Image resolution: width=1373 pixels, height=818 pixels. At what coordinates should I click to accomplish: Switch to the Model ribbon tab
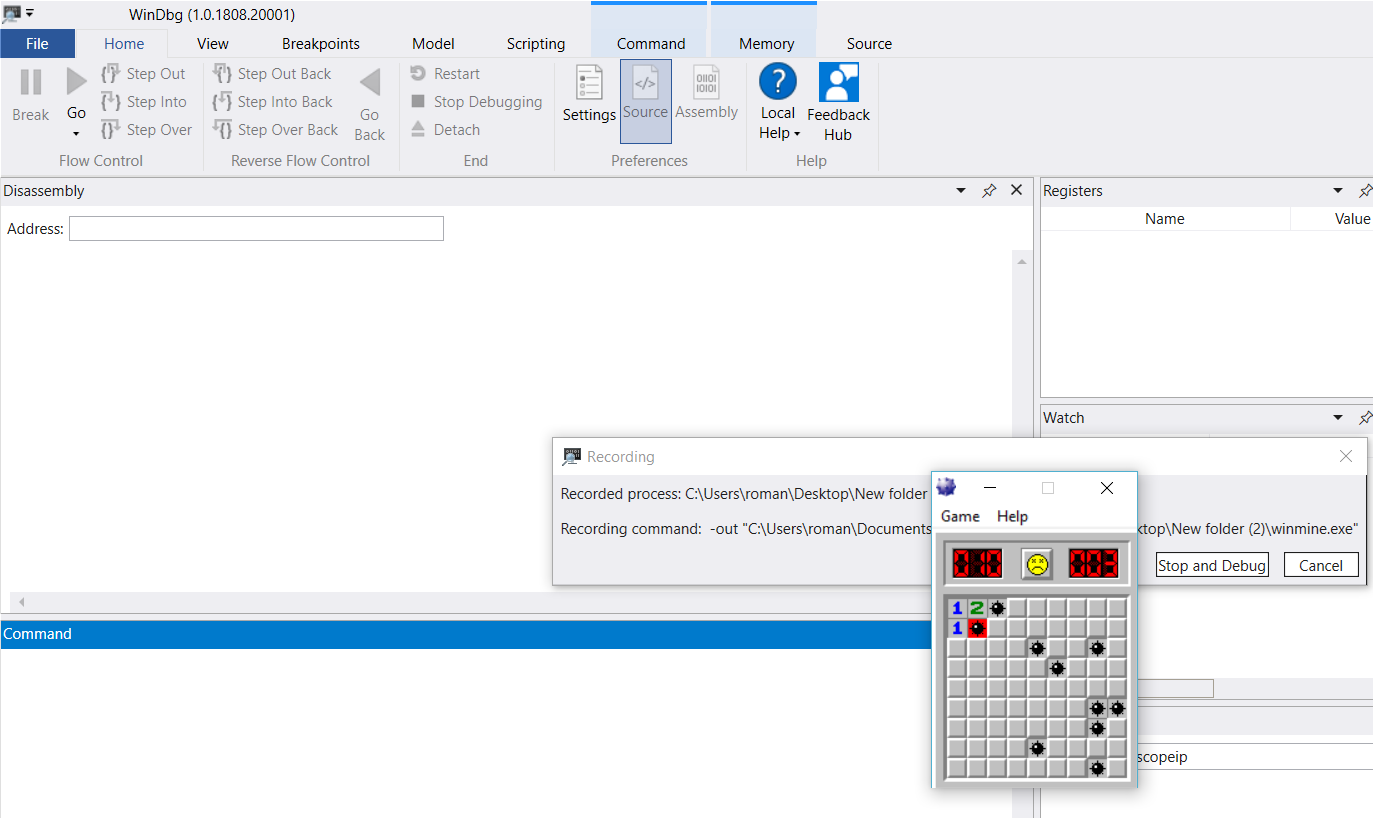click(x=433, y=44)
